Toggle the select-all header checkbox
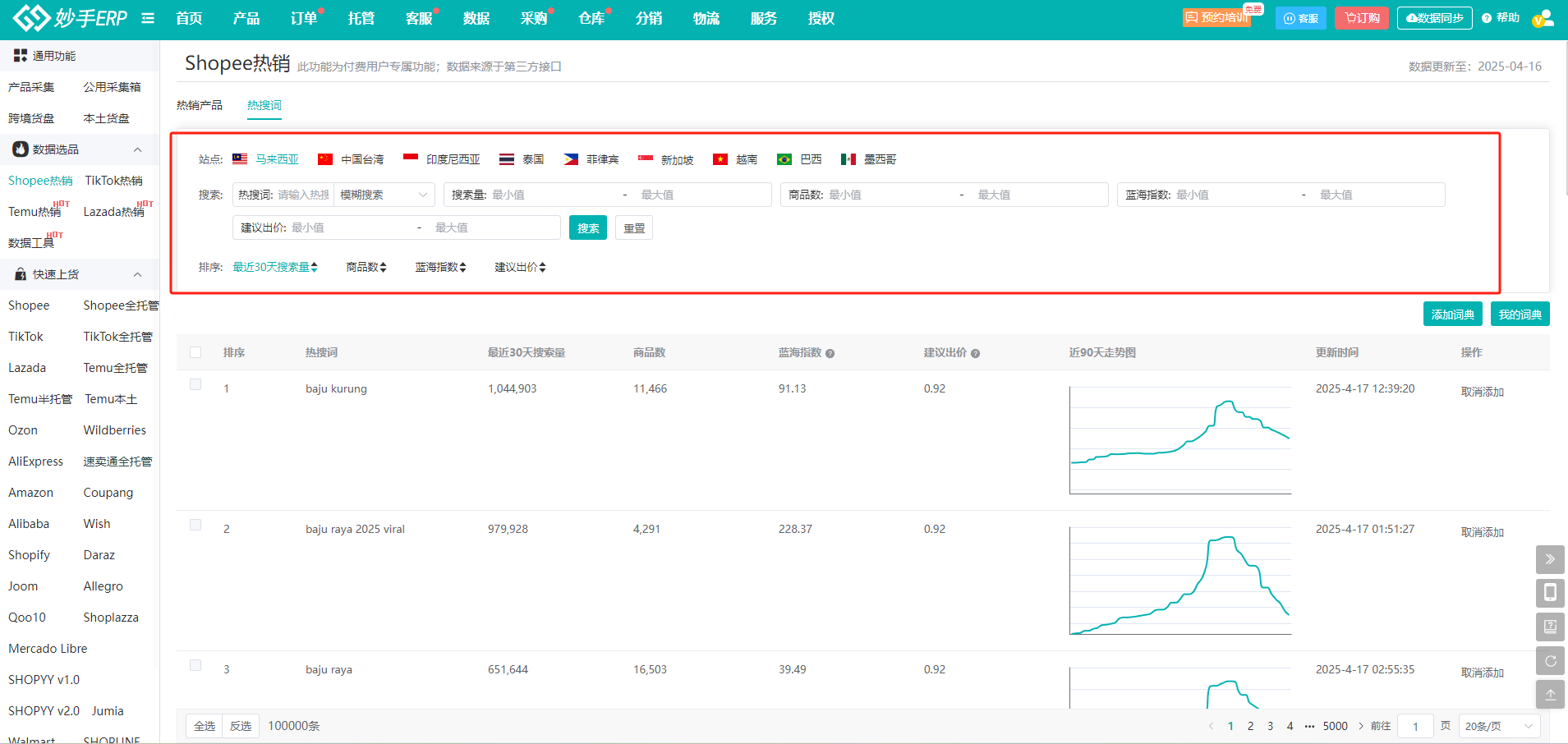This screenshot has height=744, width=1568. (x=195, y=352)
